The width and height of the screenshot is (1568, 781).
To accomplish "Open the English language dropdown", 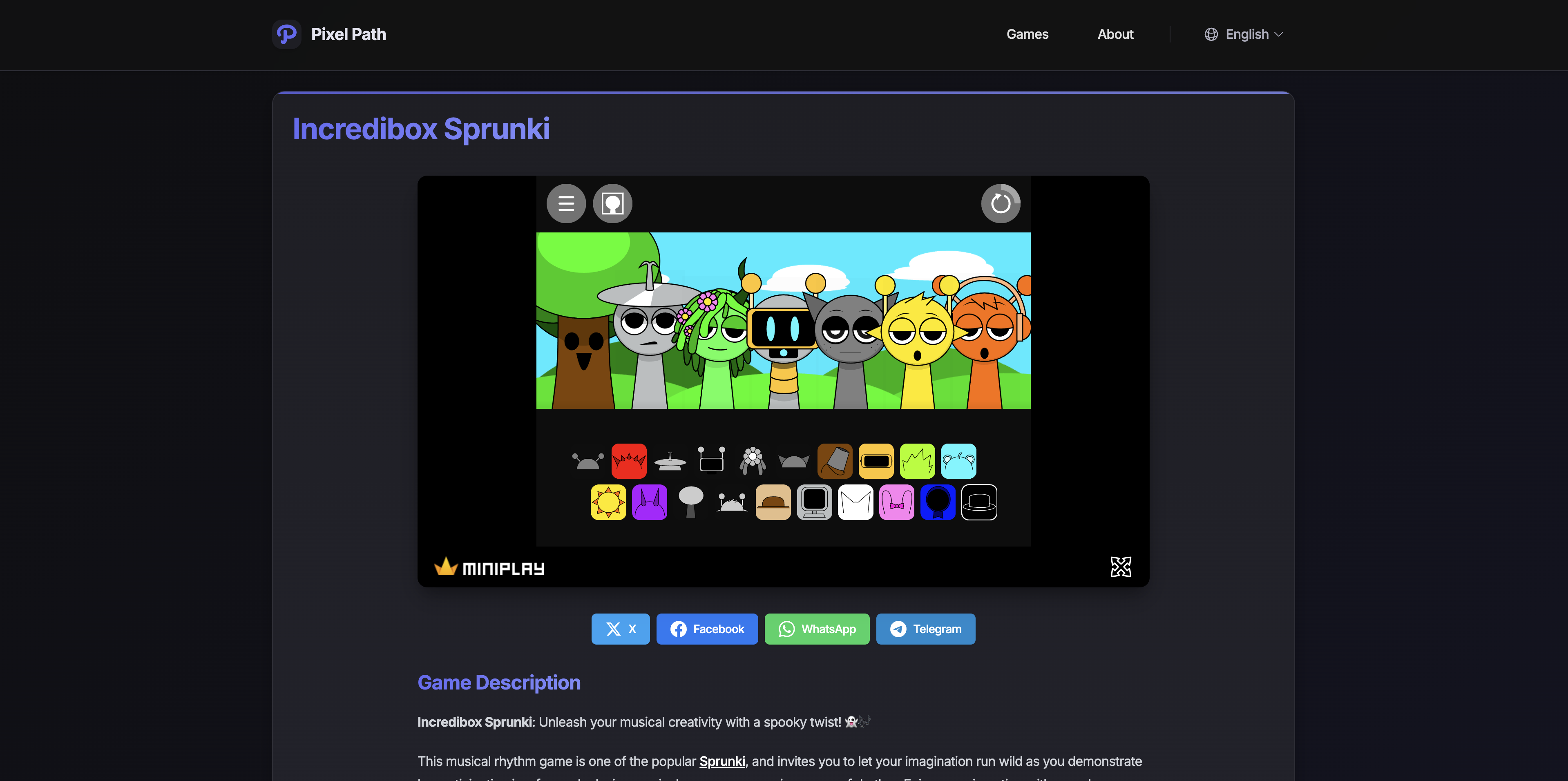I will coord(1244,34).
